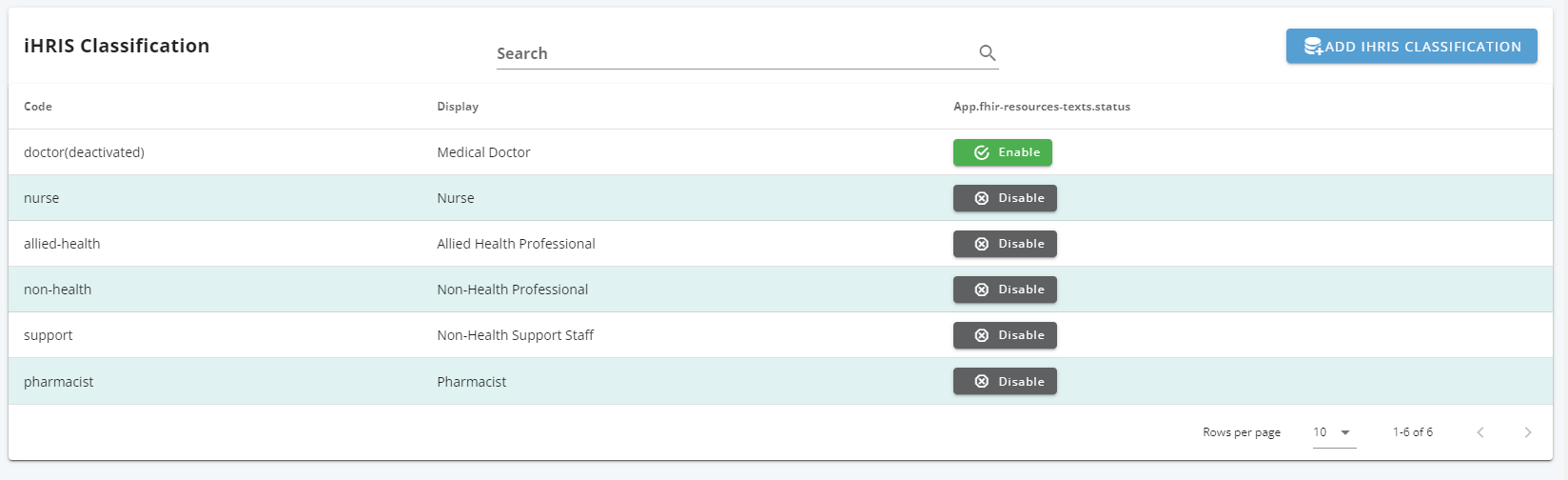Viewport: 1568px width, 480px height.
Task: Click the Nurse display cell
Action: click(x=455, y=198)
